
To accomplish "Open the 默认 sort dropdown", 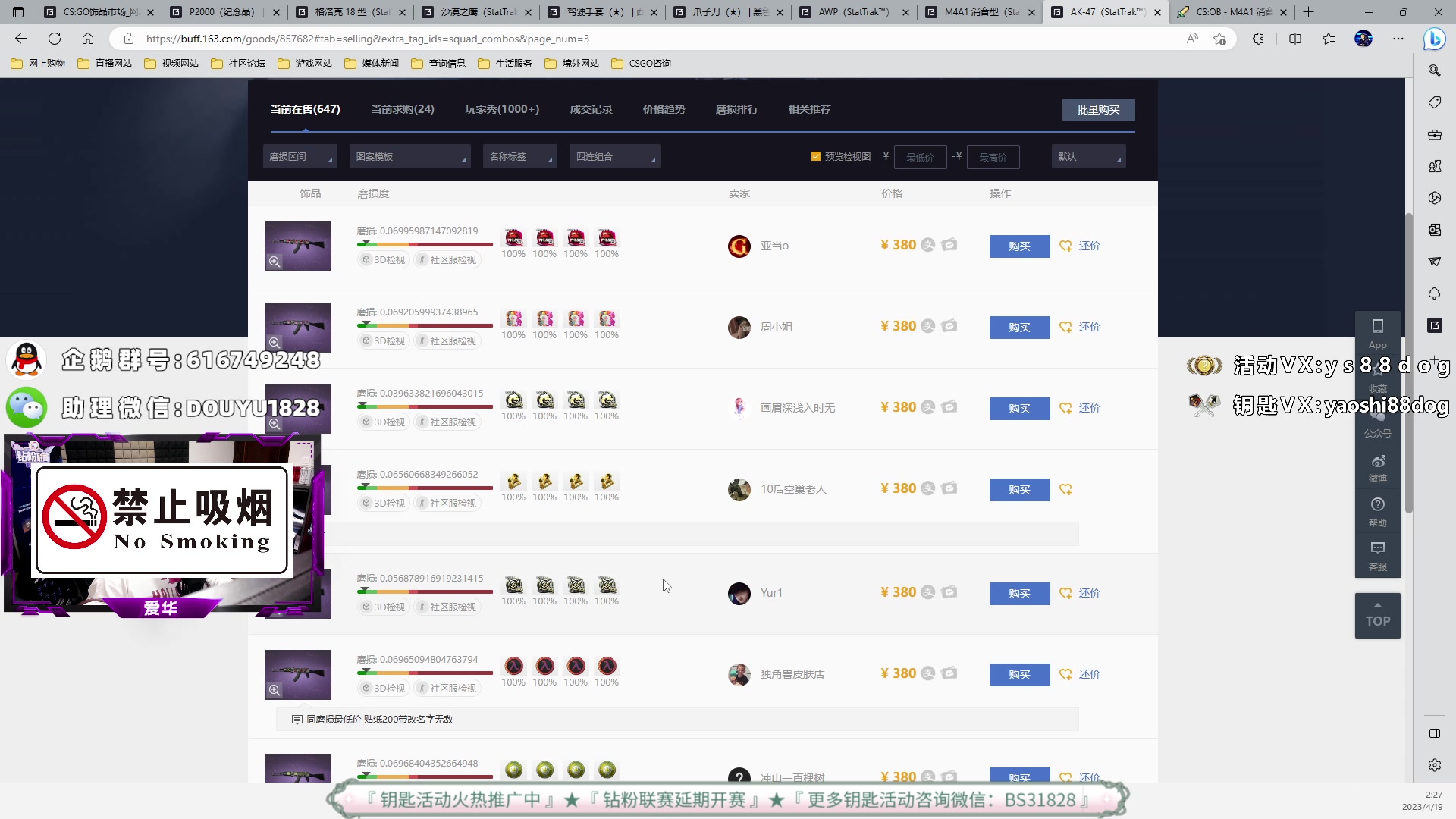I will [x=1088, y=156].
